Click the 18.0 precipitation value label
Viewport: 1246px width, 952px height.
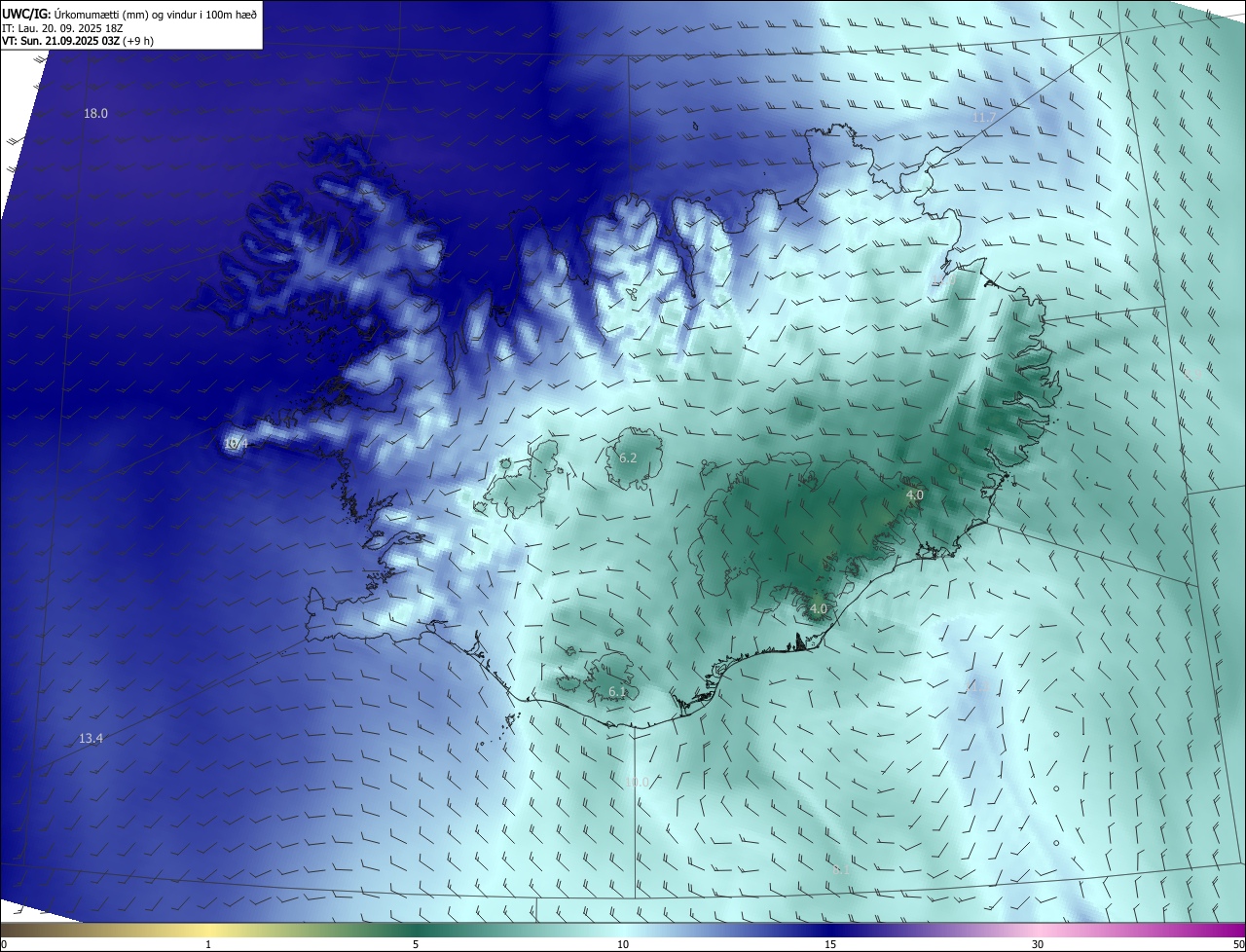pyautogui.click(x=95, y=114)
